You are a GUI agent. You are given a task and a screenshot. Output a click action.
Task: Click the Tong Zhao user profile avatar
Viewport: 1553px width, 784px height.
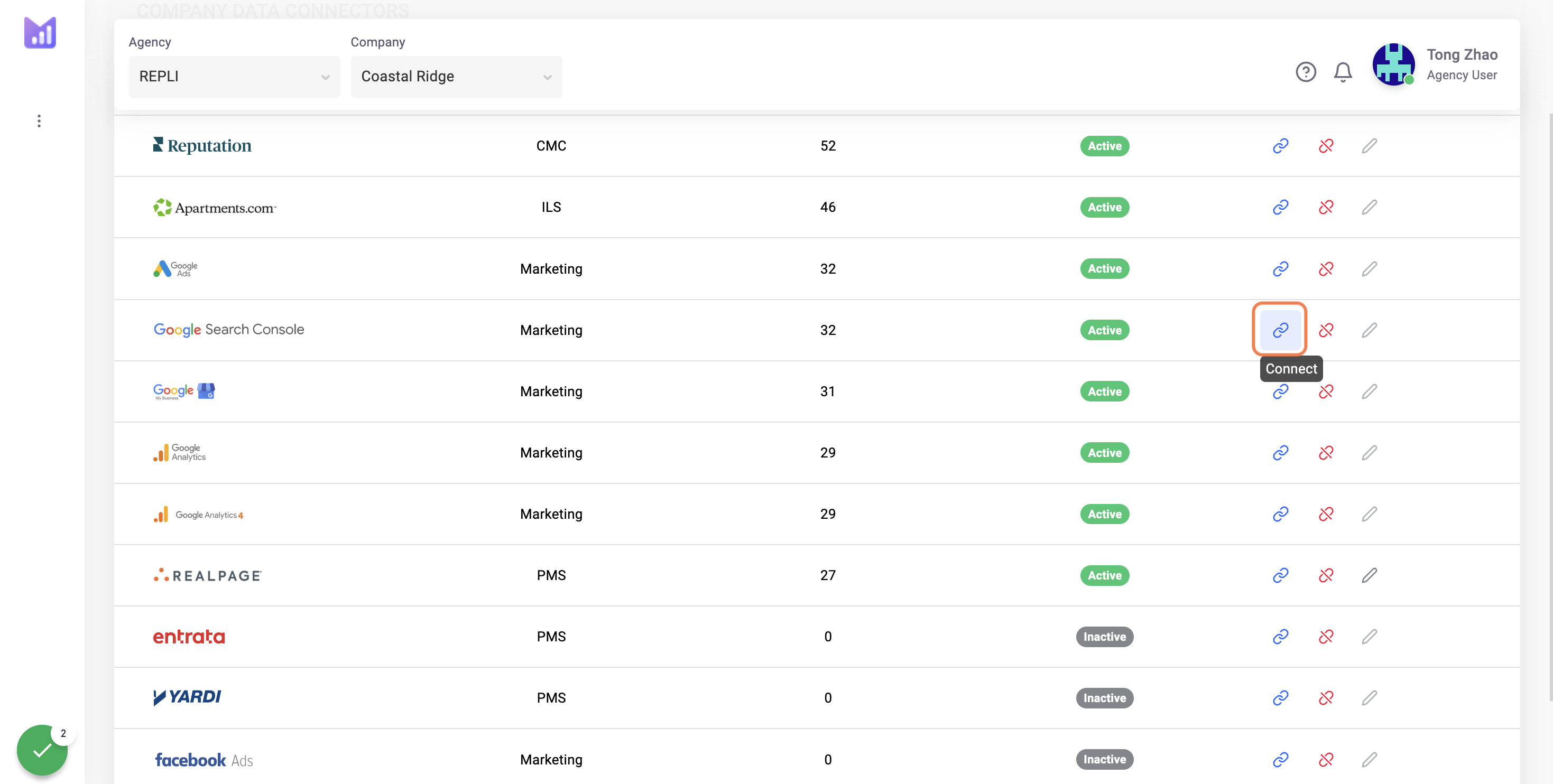pyautogui.click(x=1393, y=64)
